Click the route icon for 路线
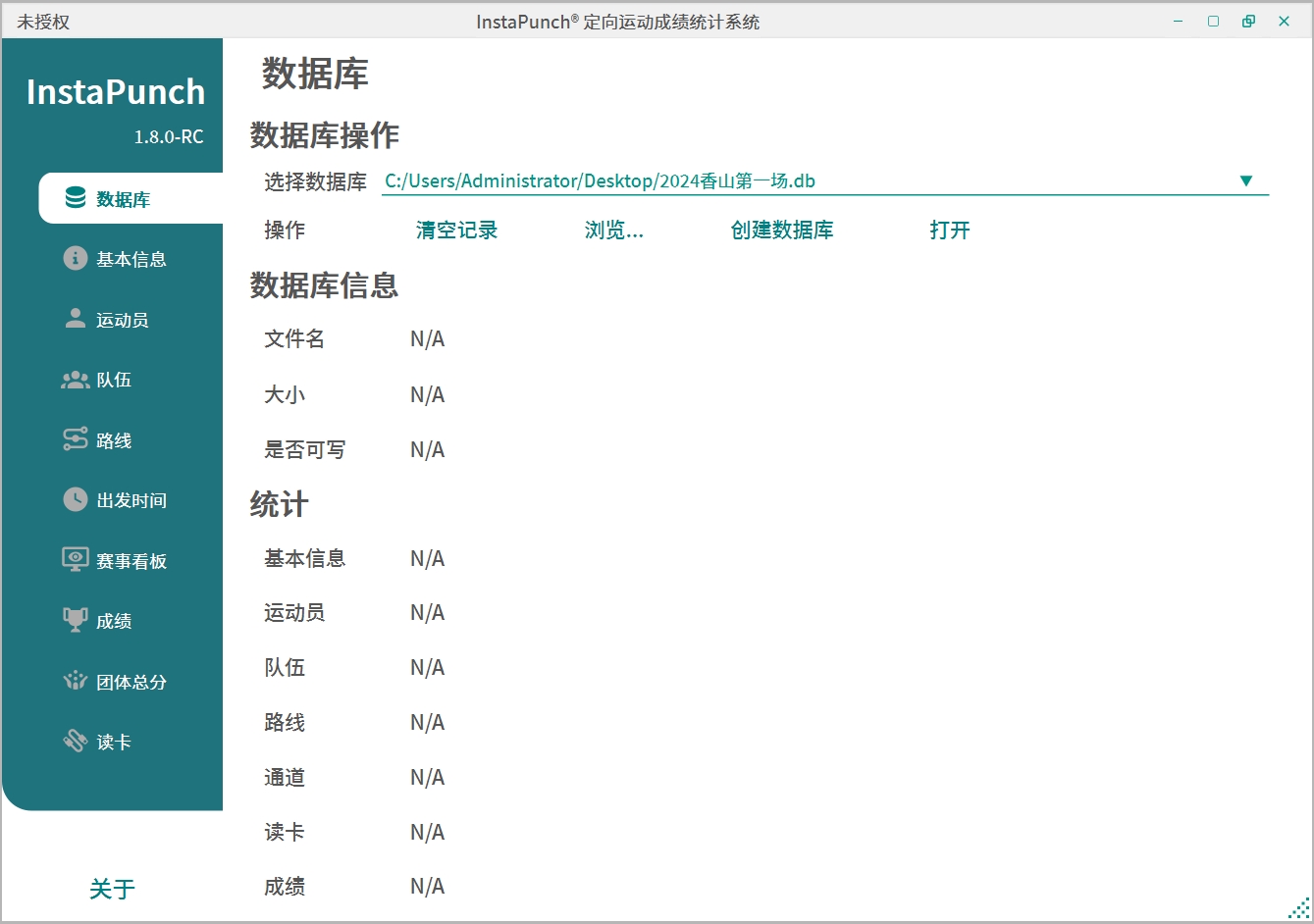 click(76, 439)
